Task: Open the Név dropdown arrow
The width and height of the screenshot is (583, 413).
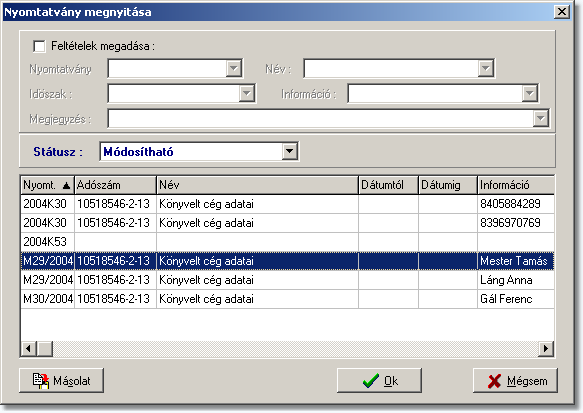Action: pyautogui.click(x=485, y=68)
